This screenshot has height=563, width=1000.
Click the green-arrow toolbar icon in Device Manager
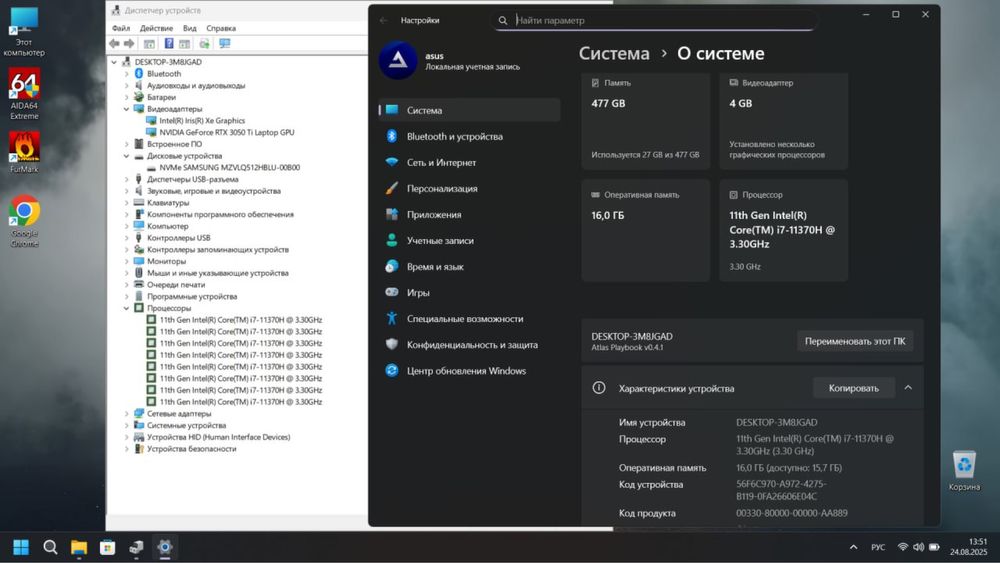click(x=204, y=43)
